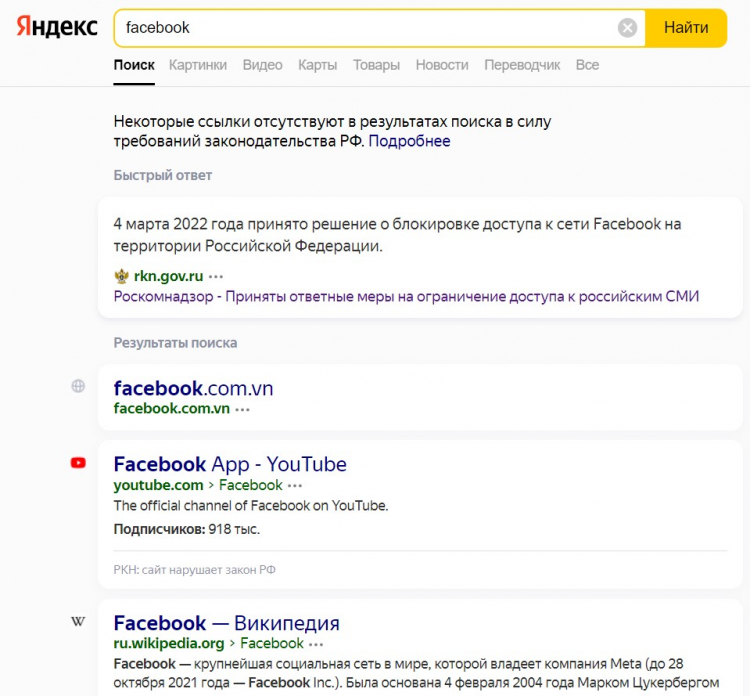Click the youtube.com domain link
This screenshot has width=750, height=696.
(158, 485)
